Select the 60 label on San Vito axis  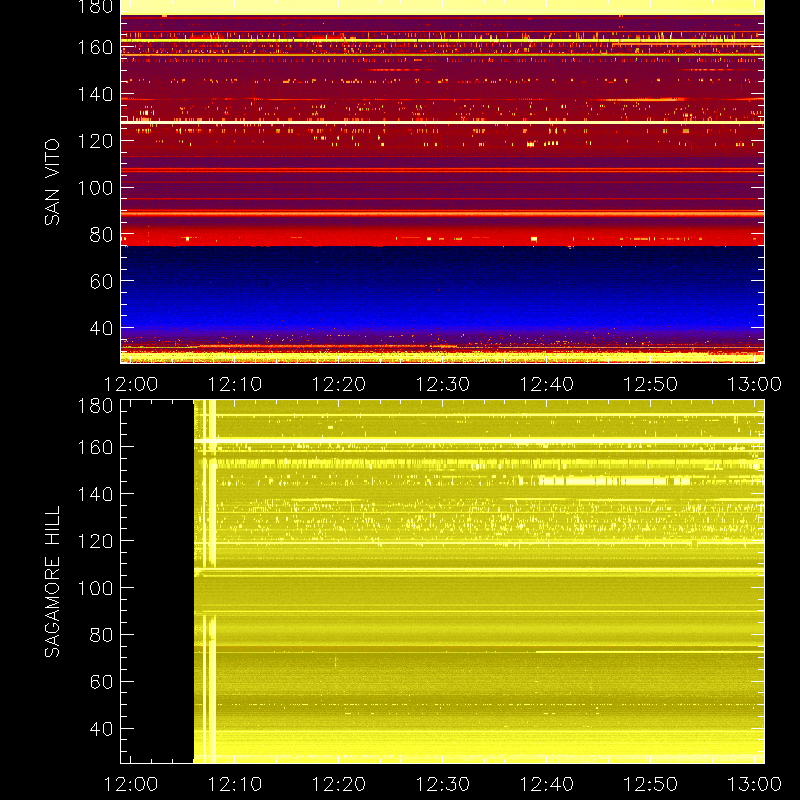[101, 281]
